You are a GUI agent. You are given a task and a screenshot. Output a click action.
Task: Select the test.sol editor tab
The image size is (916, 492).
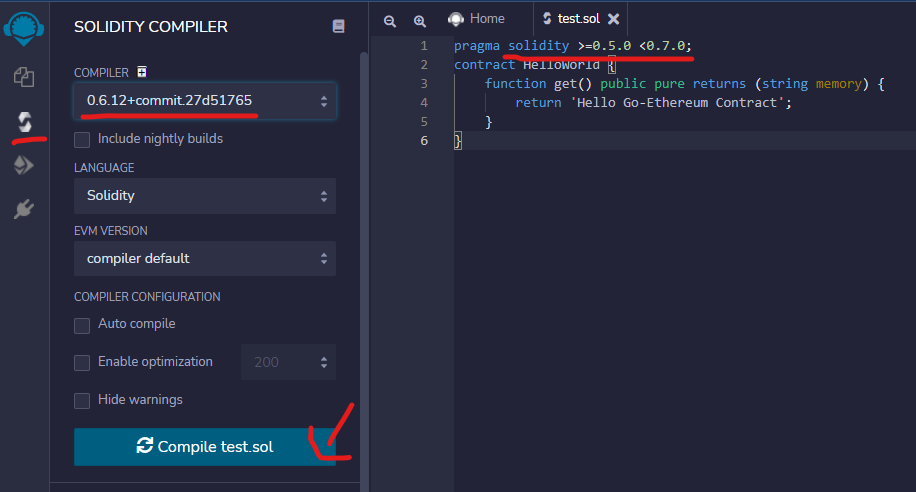[578, 19]
